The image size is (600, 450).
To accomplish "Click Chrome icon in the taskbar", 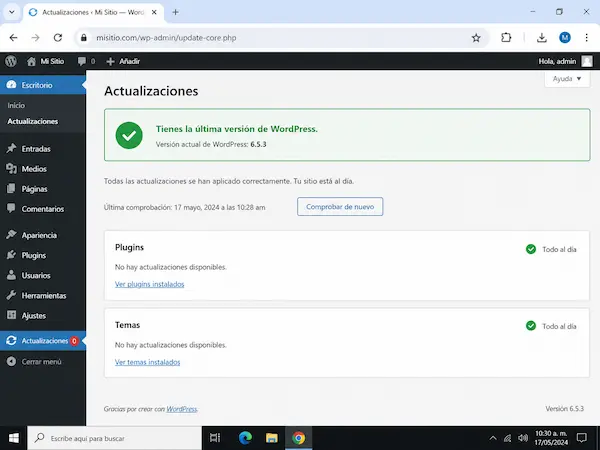I will coord(298,438).
